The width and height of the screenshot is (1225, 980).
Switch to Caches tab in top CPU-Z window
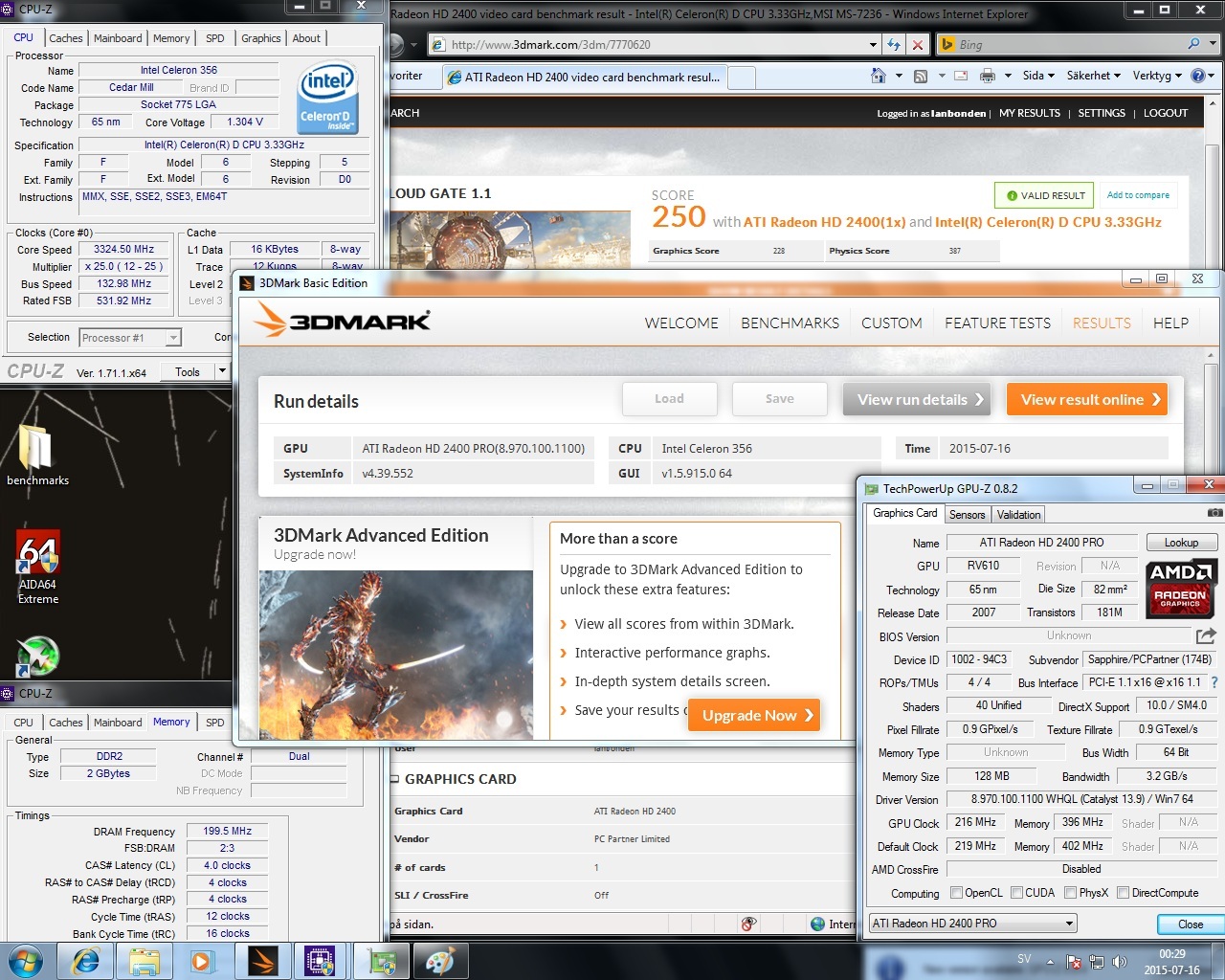(66, 38)
